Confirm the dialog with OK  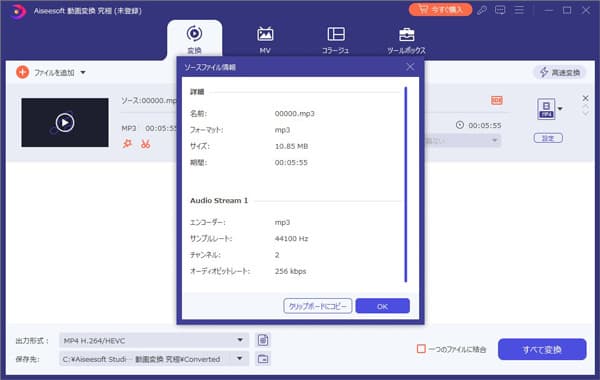[383, 306]
